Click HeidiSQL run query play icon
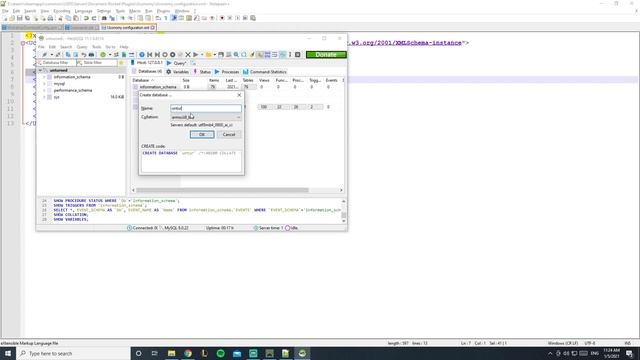This screenshot has width=640, height=360. click(196, 55)
